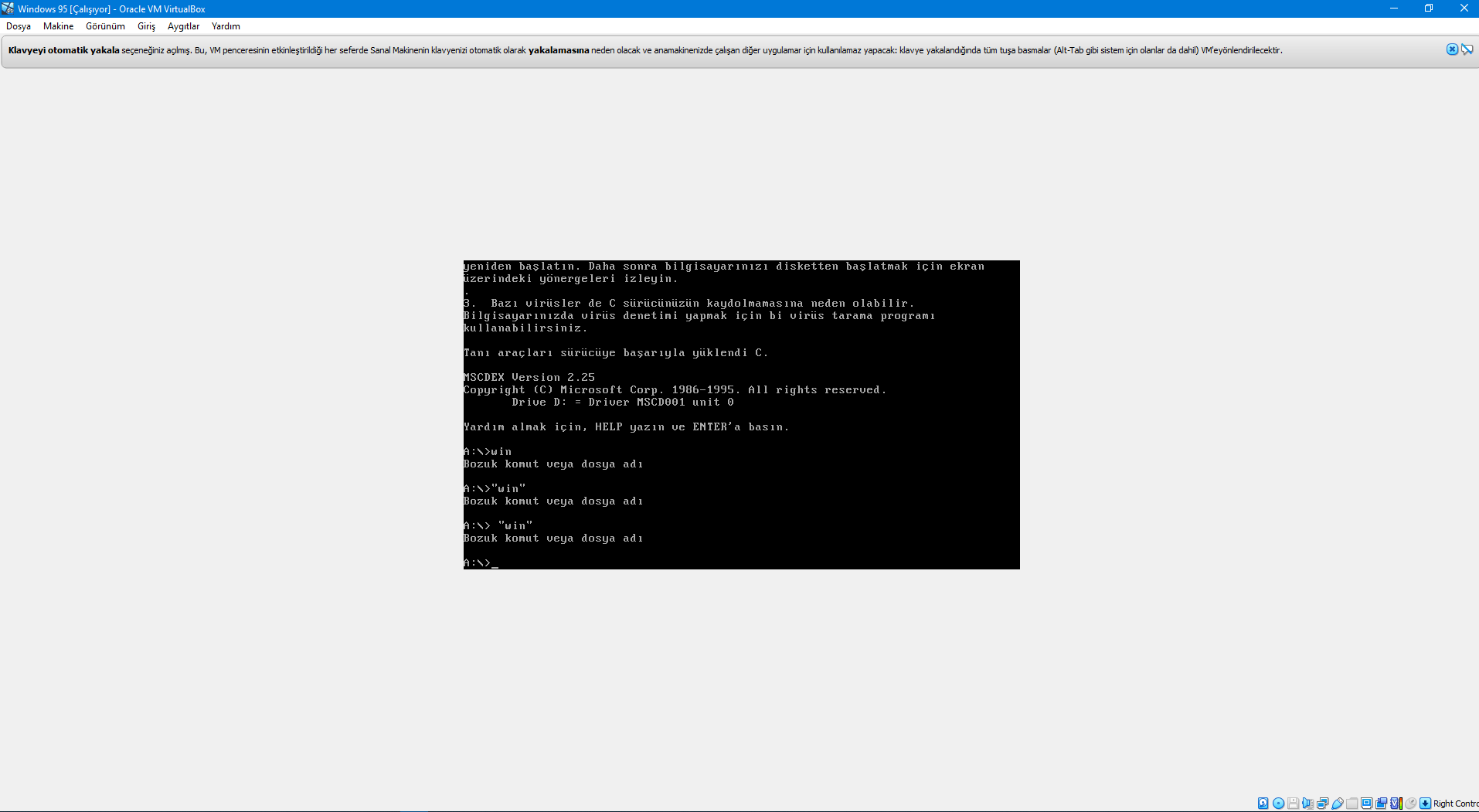This screenshot has height=812, width=1479.
Task: Click the 'Copyright (C) Microsoft Corp.' line
Action: coord(675,390)
